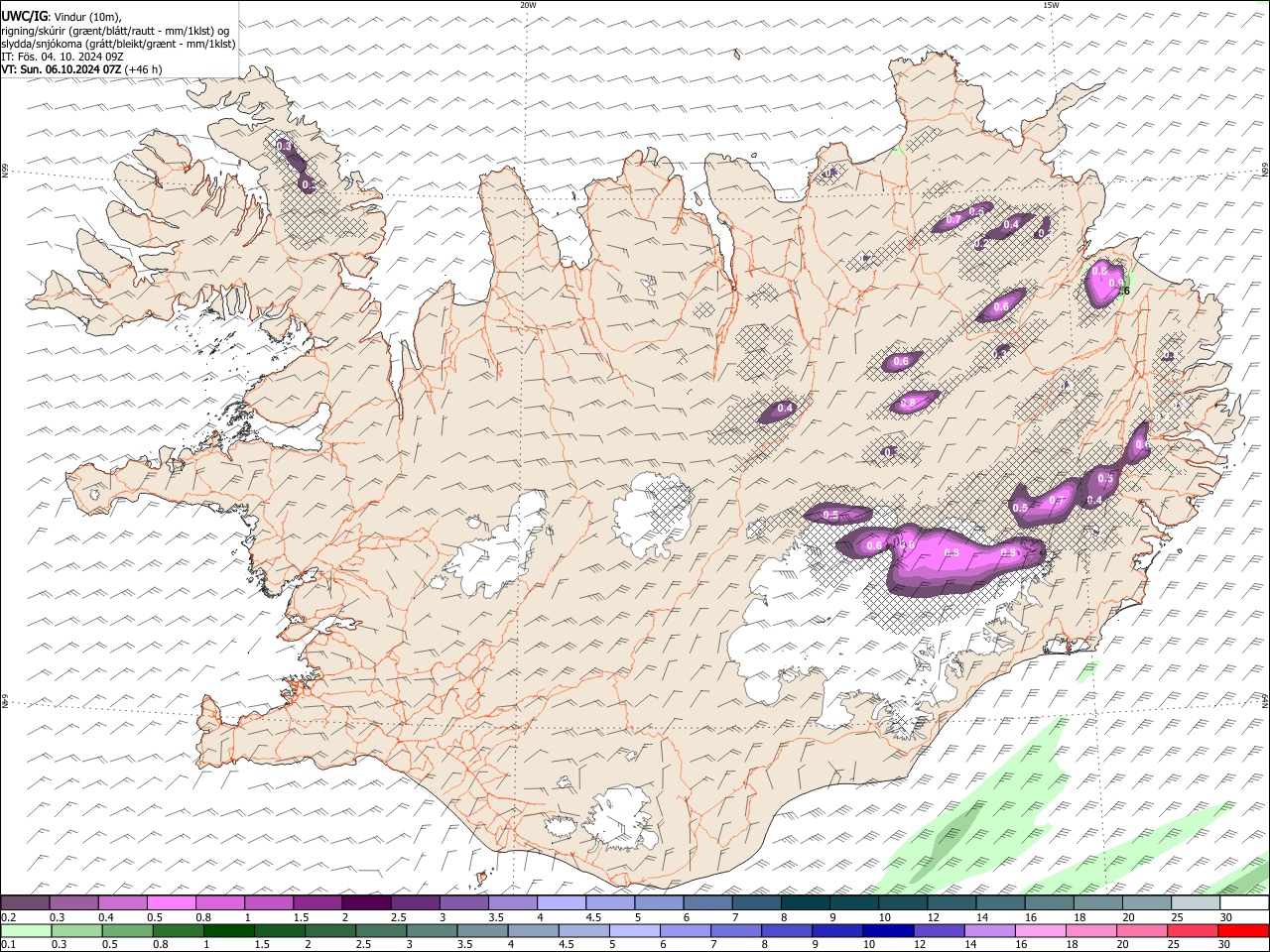Click the 14–16 swatch on the top scale
The width and height of the screenshot is (1270, 952).
pos(1001,902)
